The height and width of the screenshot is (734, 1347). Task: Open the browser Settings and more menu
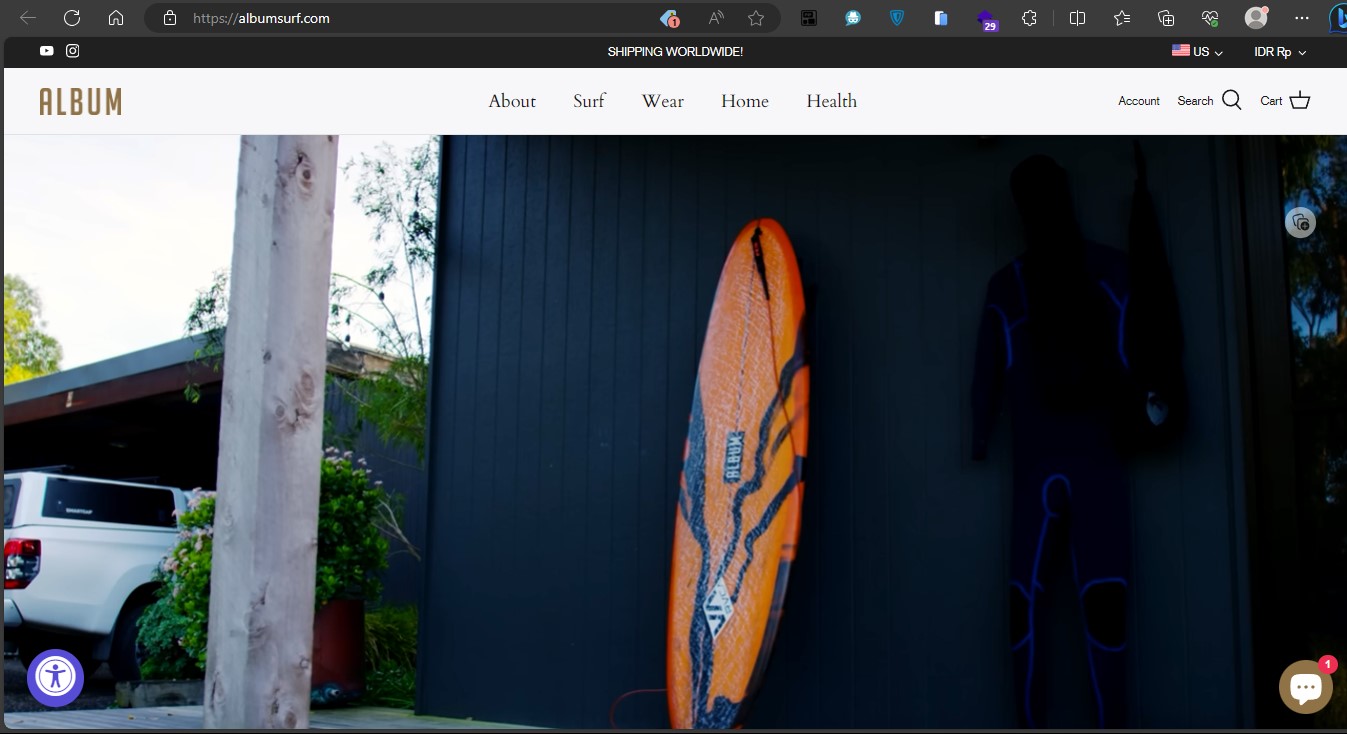point(1301,18)
